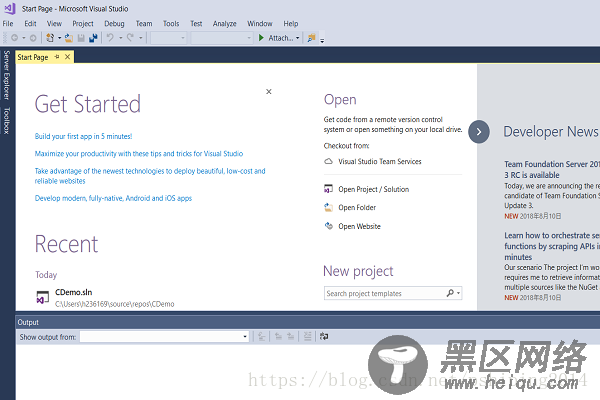This screenshot has height=400, width=600.
Task: Open the Debug menu
Action: [114, 24]
